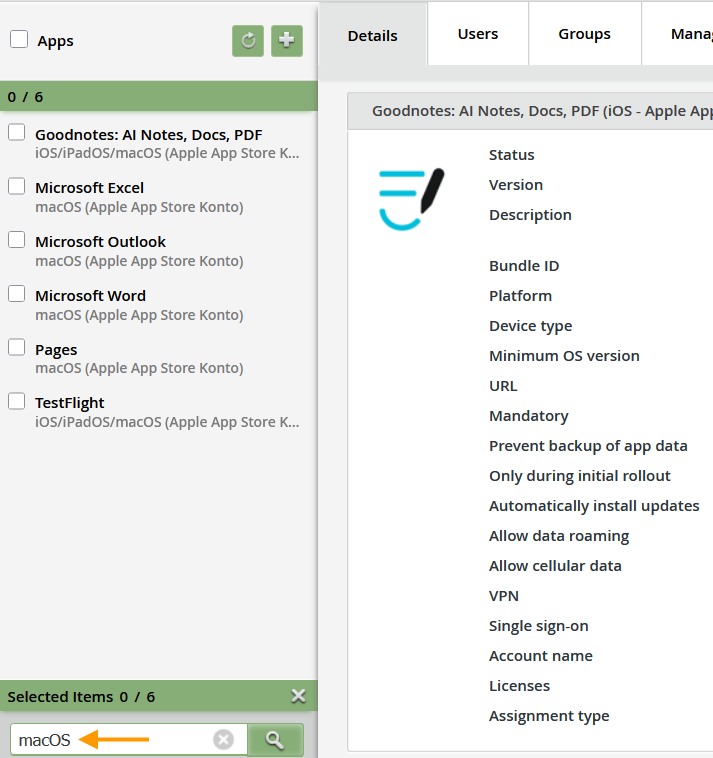Click the Goodnotes details panel header

530,111
